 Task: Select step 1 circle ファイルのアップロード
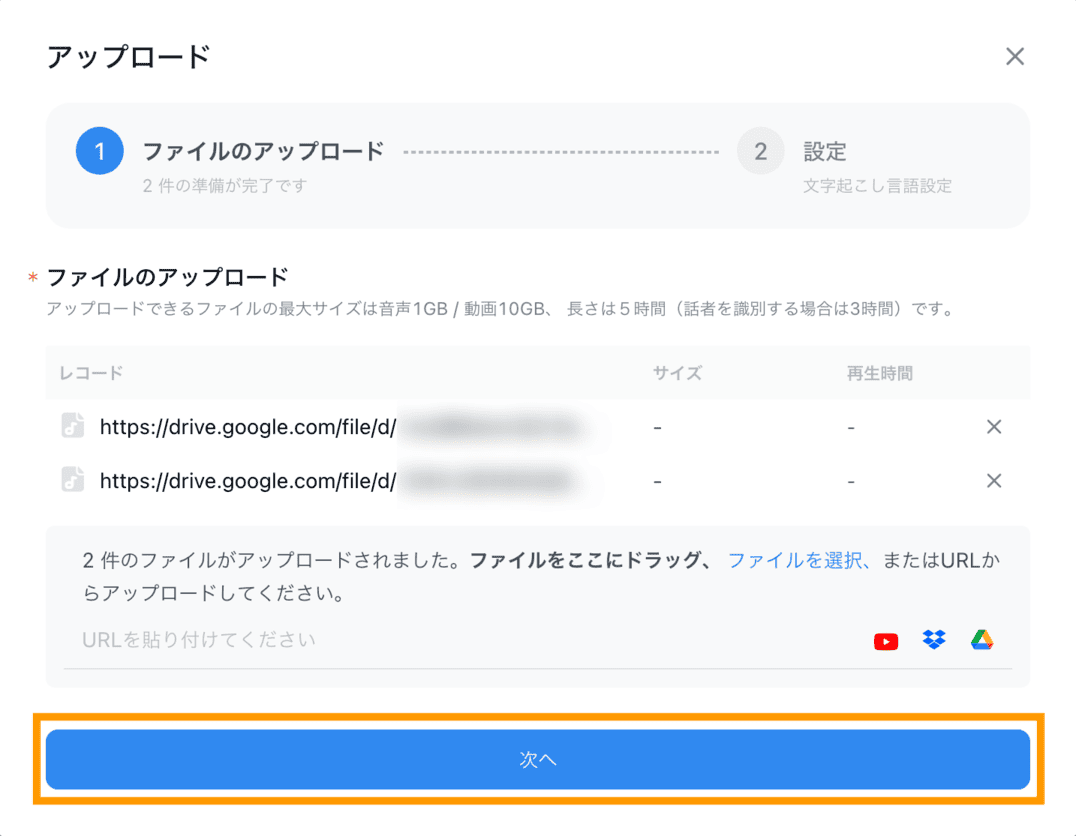pyautogui.click(x=100, y=151)
